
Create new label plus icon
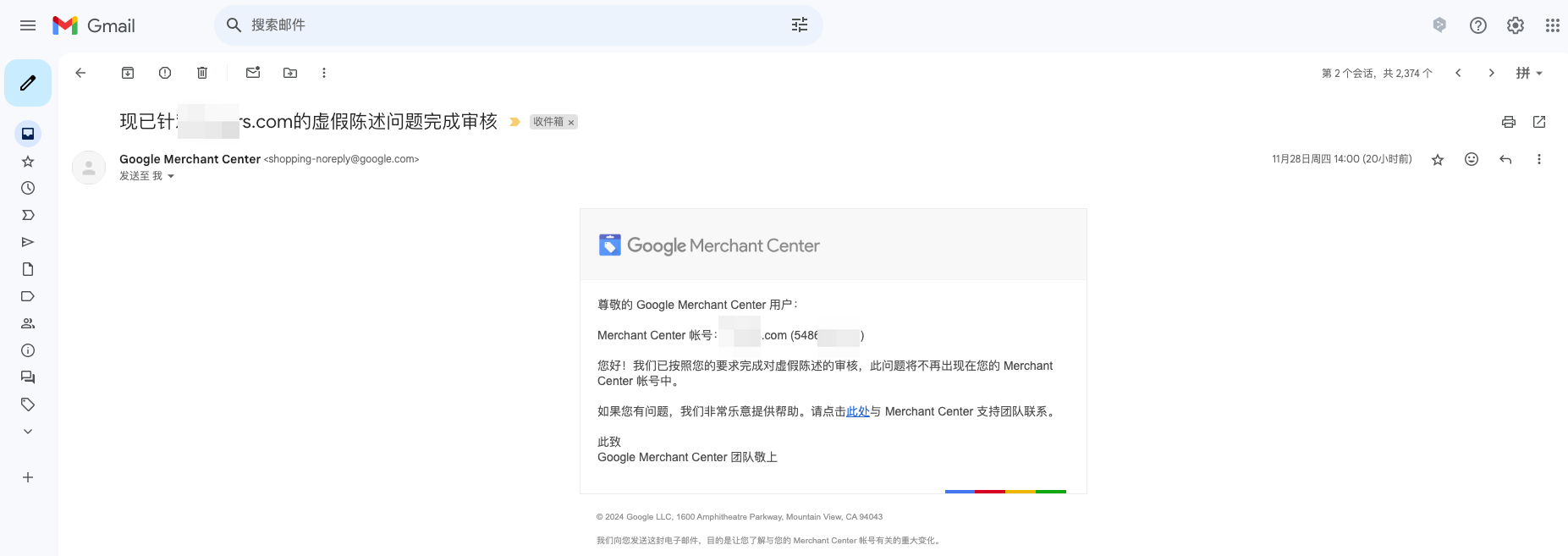(28, 477)
